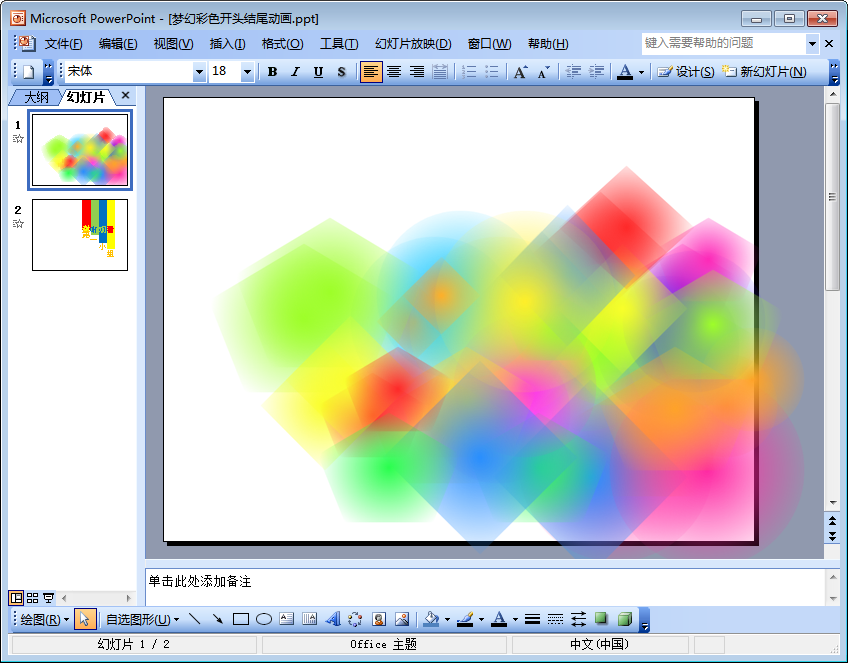Increase font size
This screenshot has height=663, width=848.
click(x=520, y=71)
